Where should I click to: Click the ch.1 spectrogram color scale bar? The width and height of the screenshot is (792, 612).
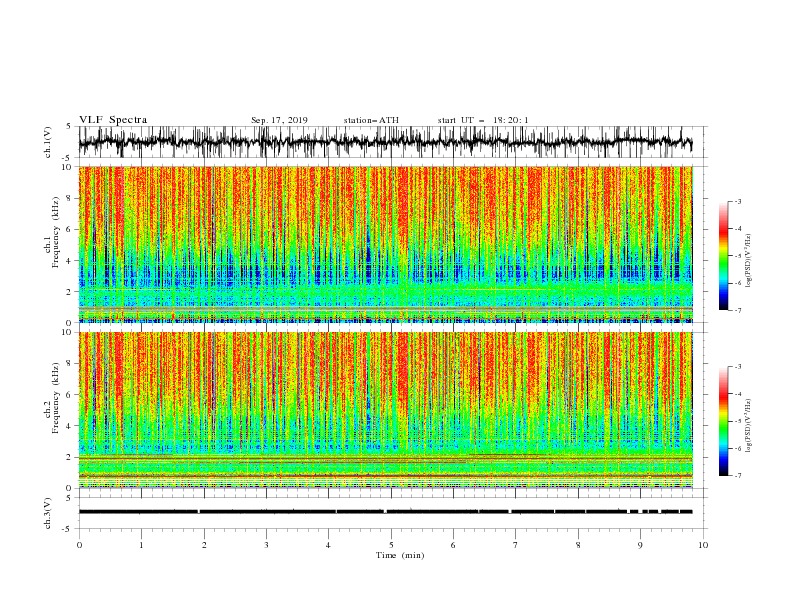click(x=724, y=256)
